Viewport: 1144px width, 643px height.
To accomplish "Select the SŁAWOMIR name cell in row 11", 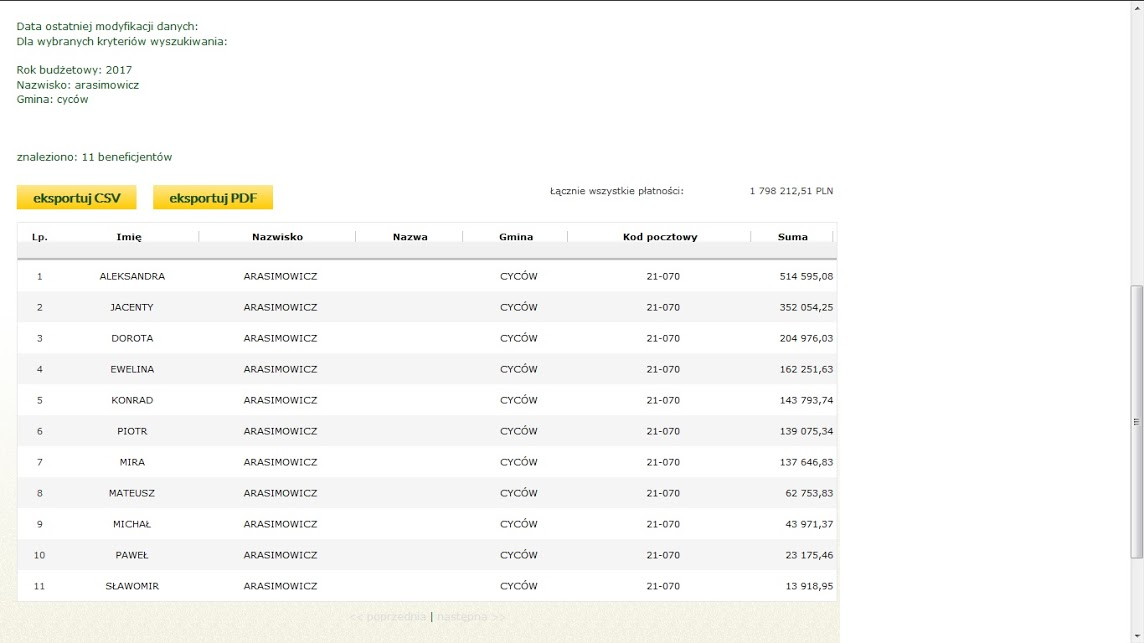I will click(x=132, y=586).
